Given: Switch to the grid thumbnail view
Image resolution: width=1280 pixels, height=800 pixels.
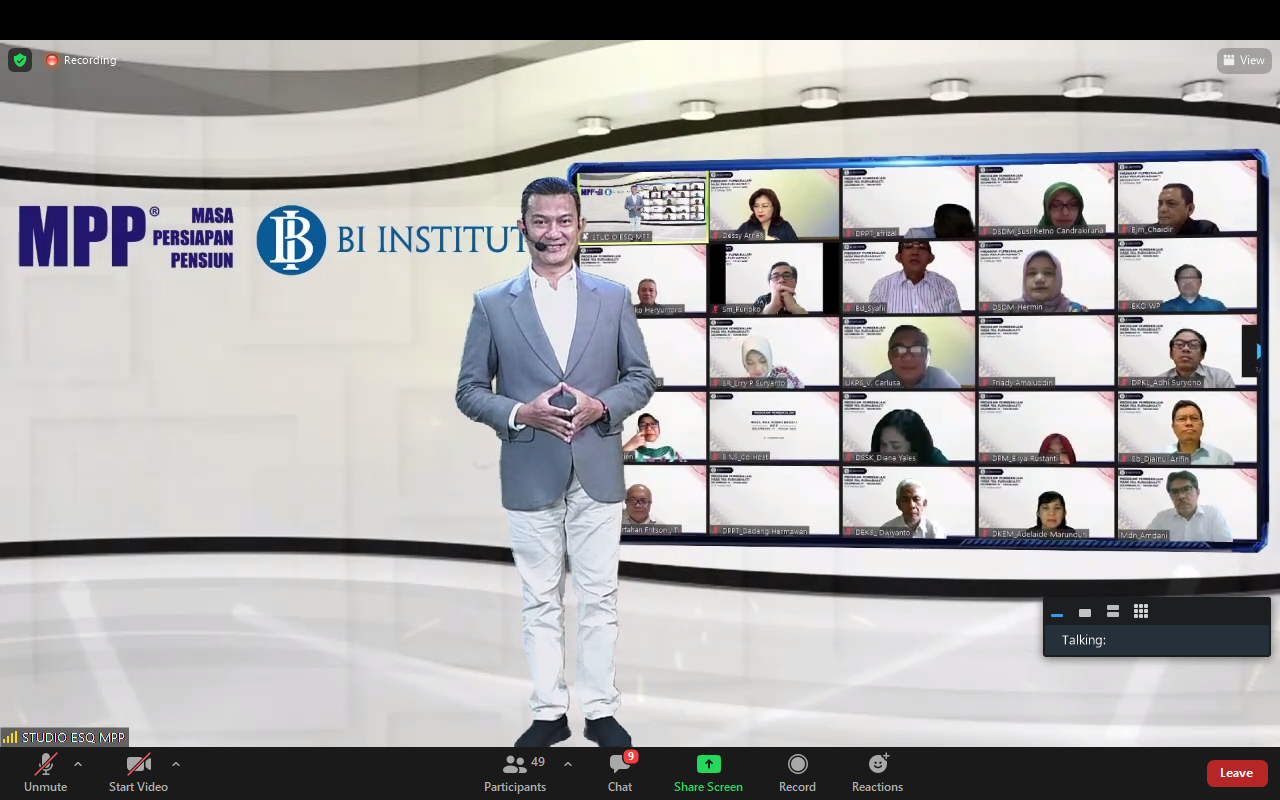Looking at the screenshot, I should pyautogui.click(x=1141, y=612).
